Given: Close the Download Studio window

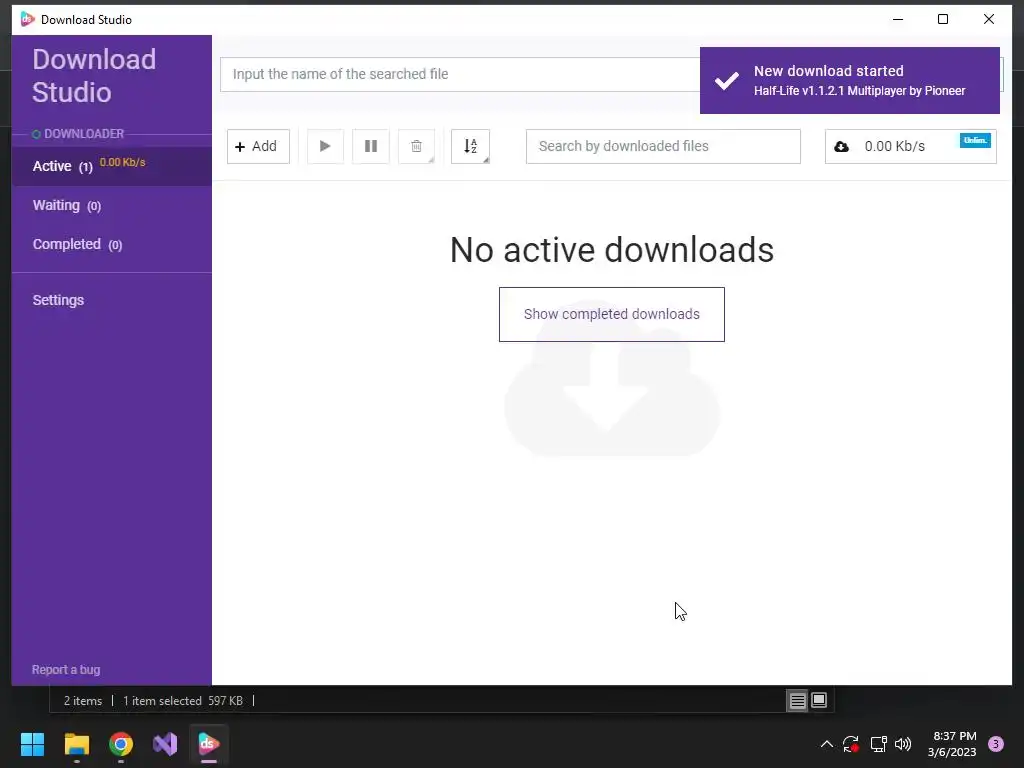Looking at the screenshot, I should tap(989, 19).
